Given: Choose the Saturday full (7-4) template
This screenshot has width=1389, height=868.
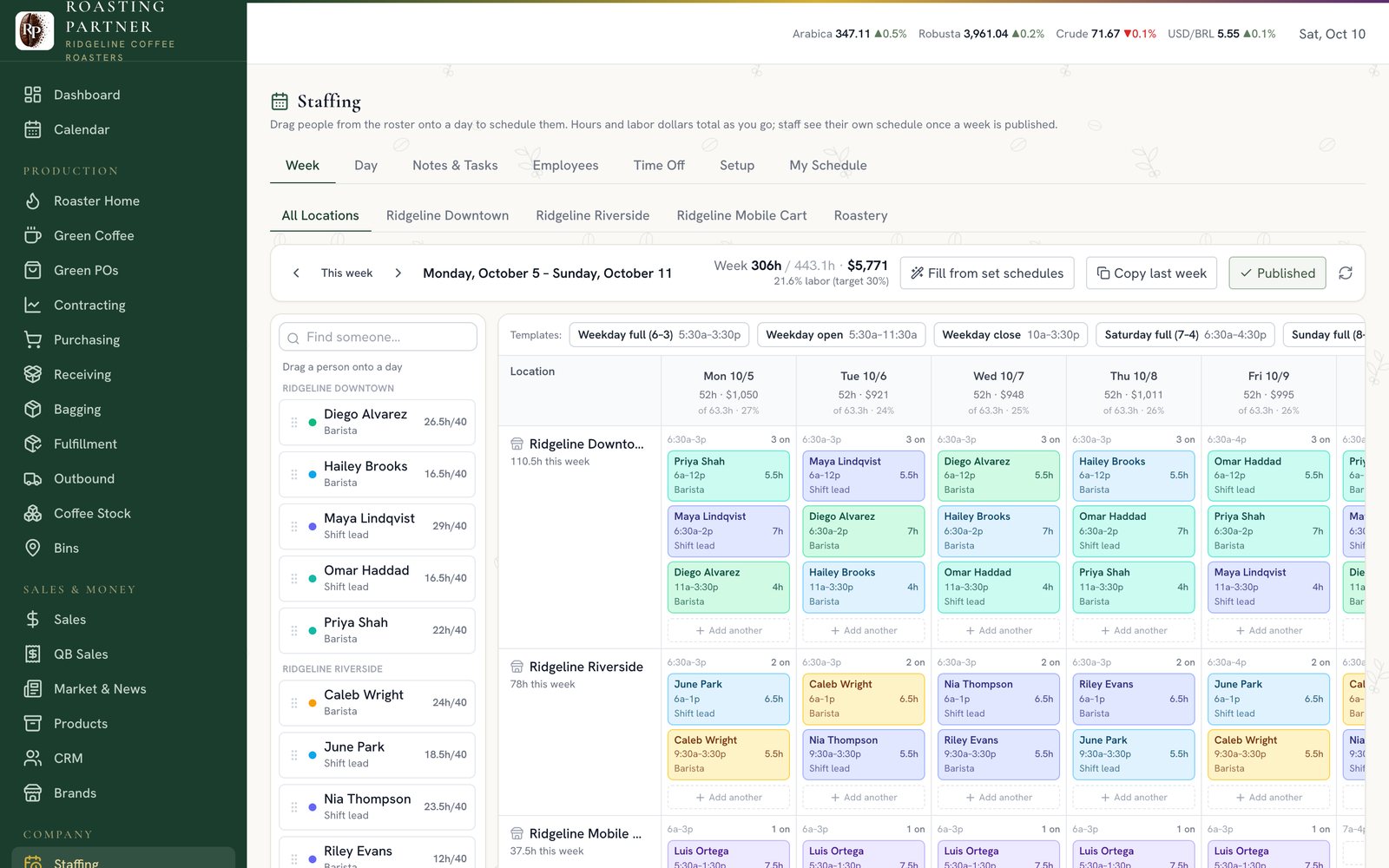Looking at the screenshot, I should click(x=1185, y=334).
